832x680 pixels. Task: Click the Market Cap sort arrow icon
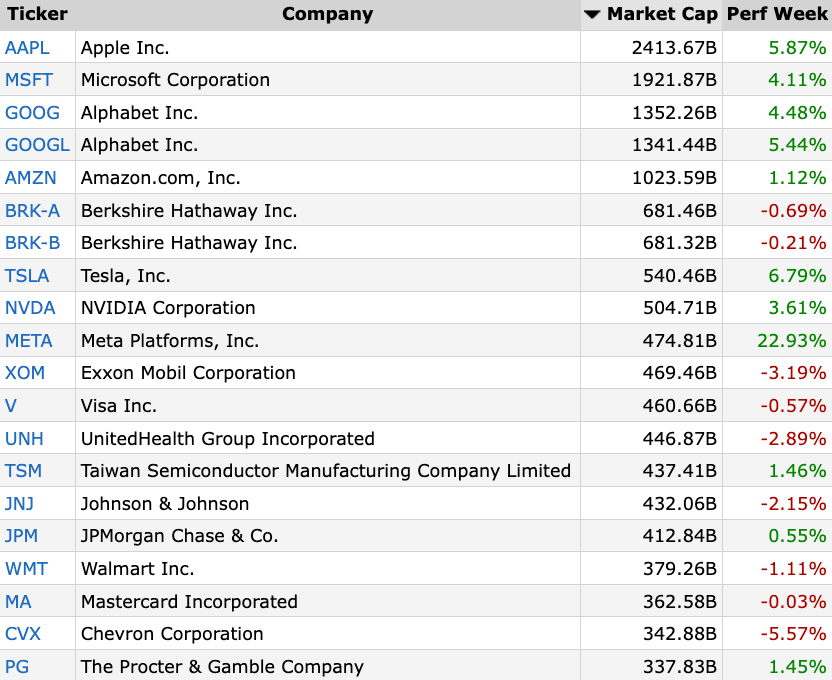click(592, 15)
